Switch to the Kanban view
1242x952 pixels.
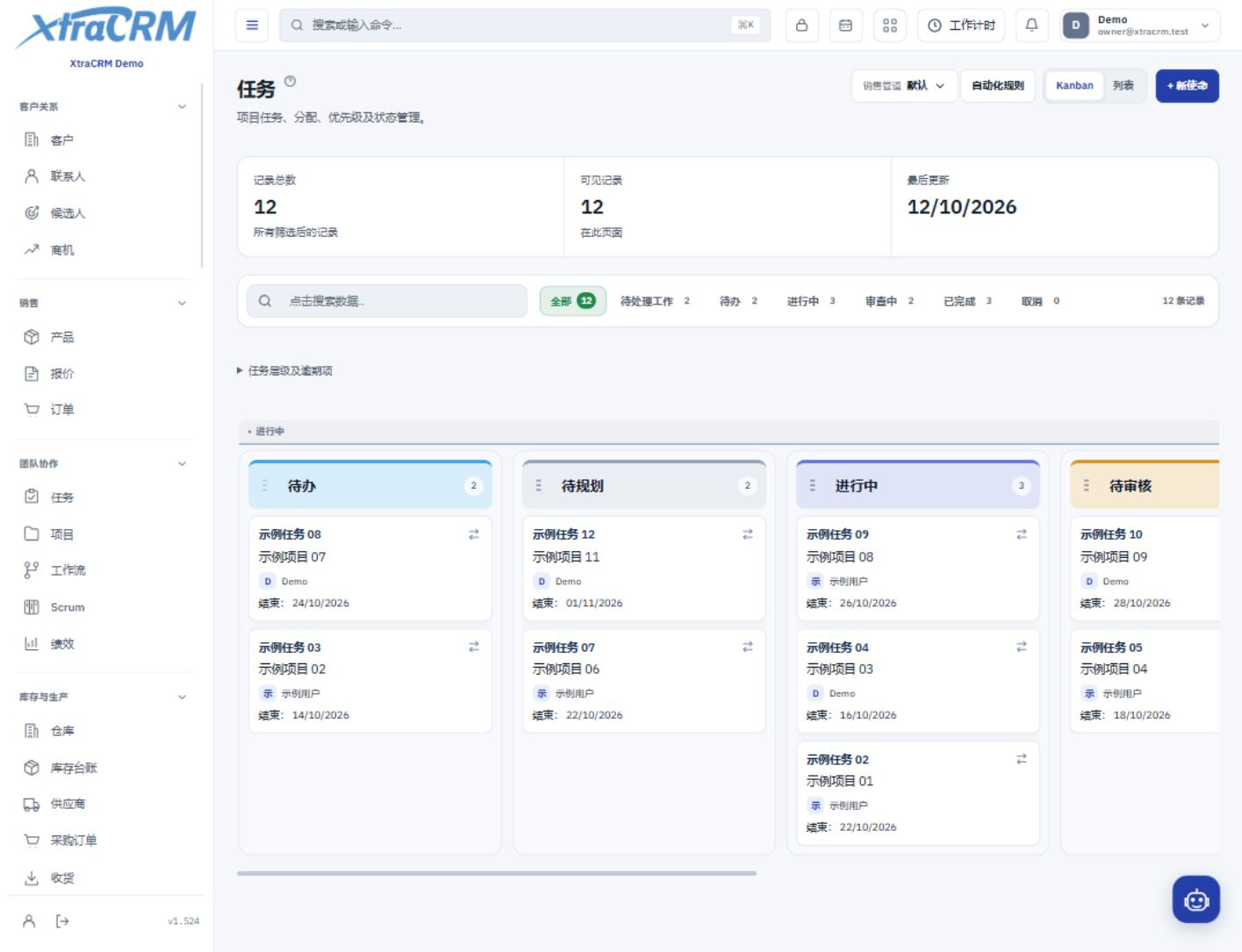1074,86
